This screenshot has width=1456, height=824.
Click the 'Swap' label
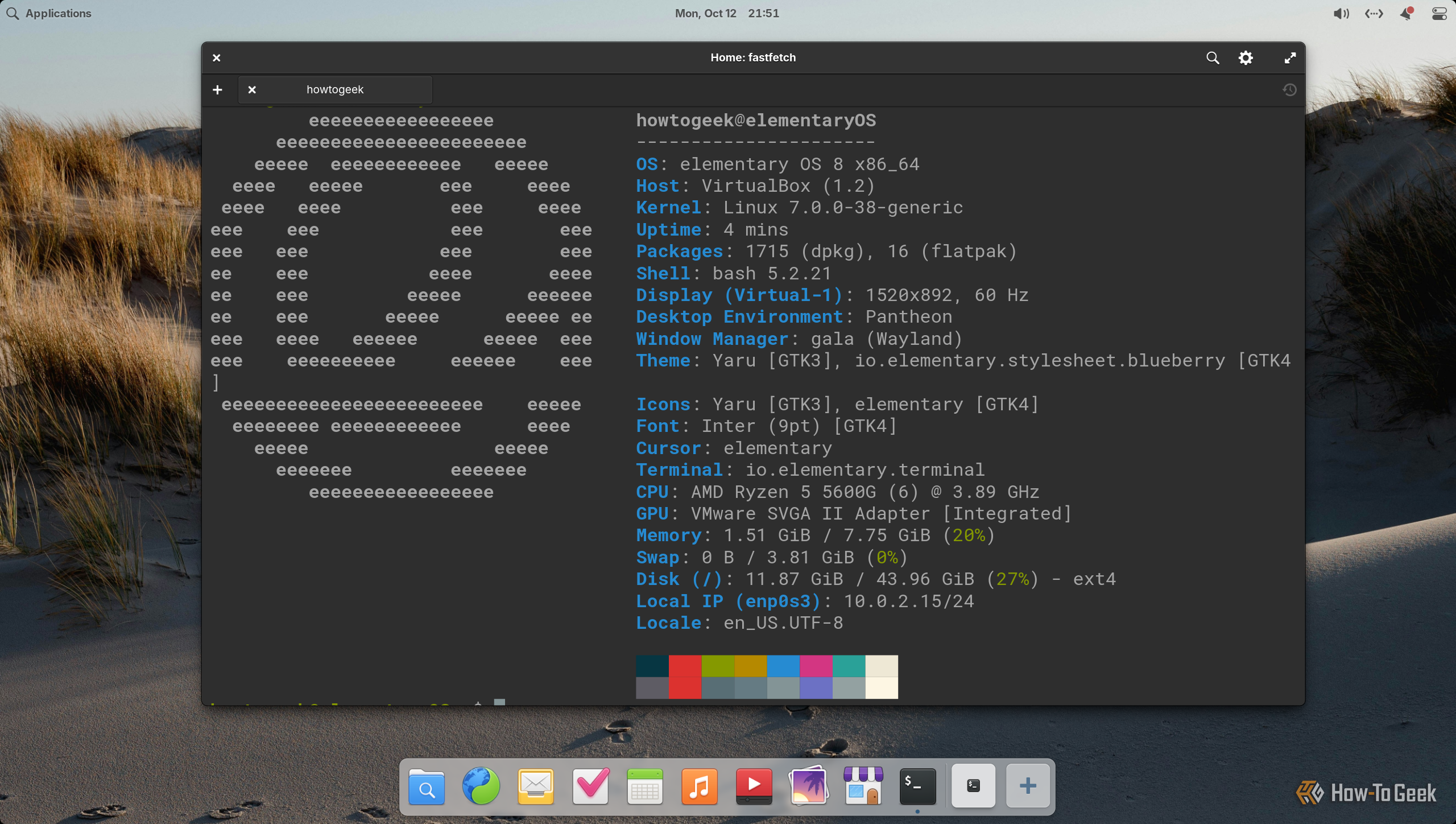coord(657,558)
